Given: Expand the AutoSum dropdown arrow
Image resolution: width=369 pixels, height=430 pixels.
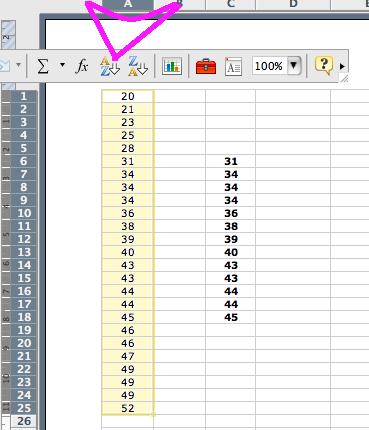Looking at the screenshot, I should (62, 65).
